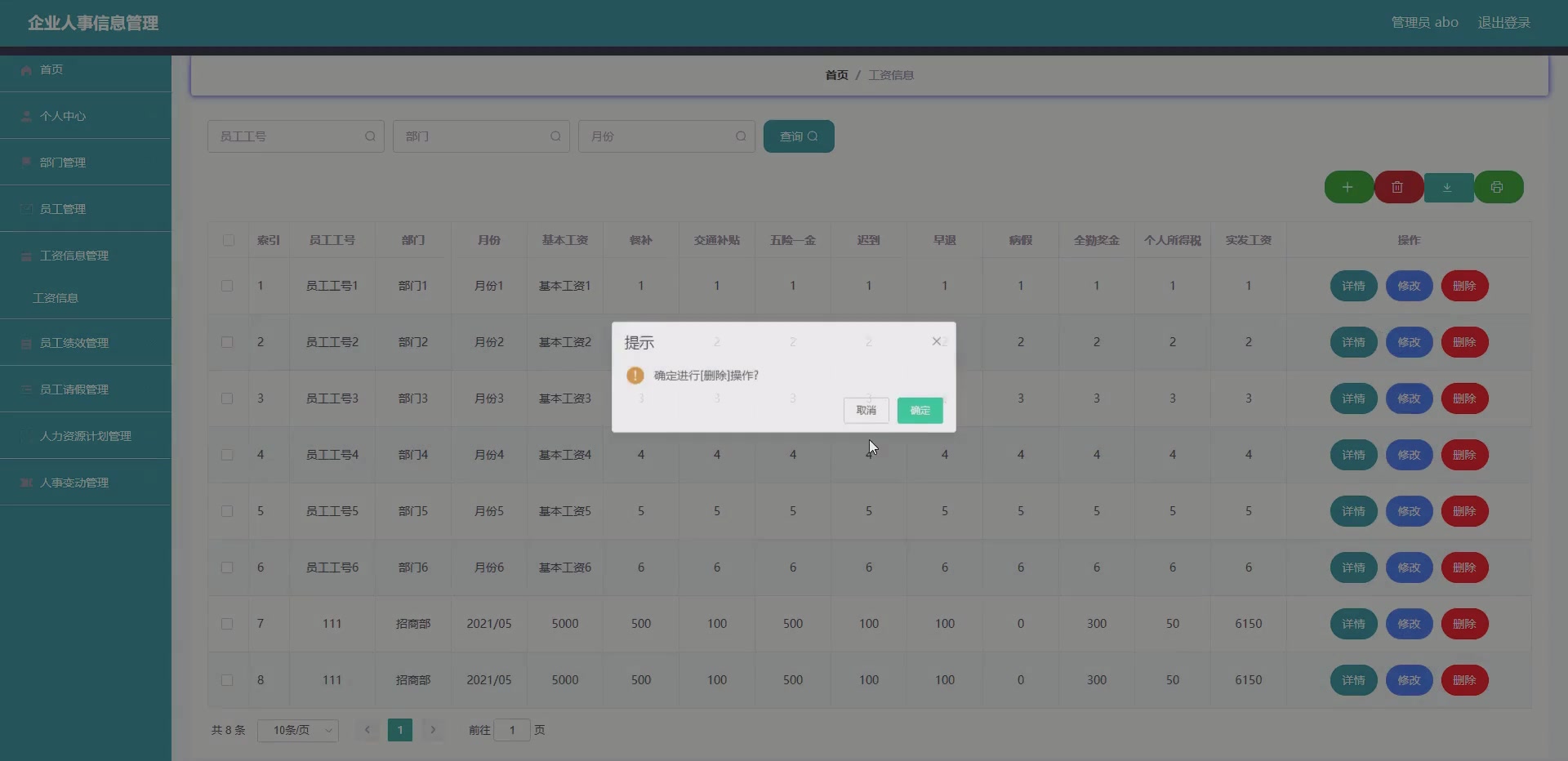The image size is (1568, 761).
Task: Click the home icon beside 首页 in sidebar
Action: pos(26,69)
